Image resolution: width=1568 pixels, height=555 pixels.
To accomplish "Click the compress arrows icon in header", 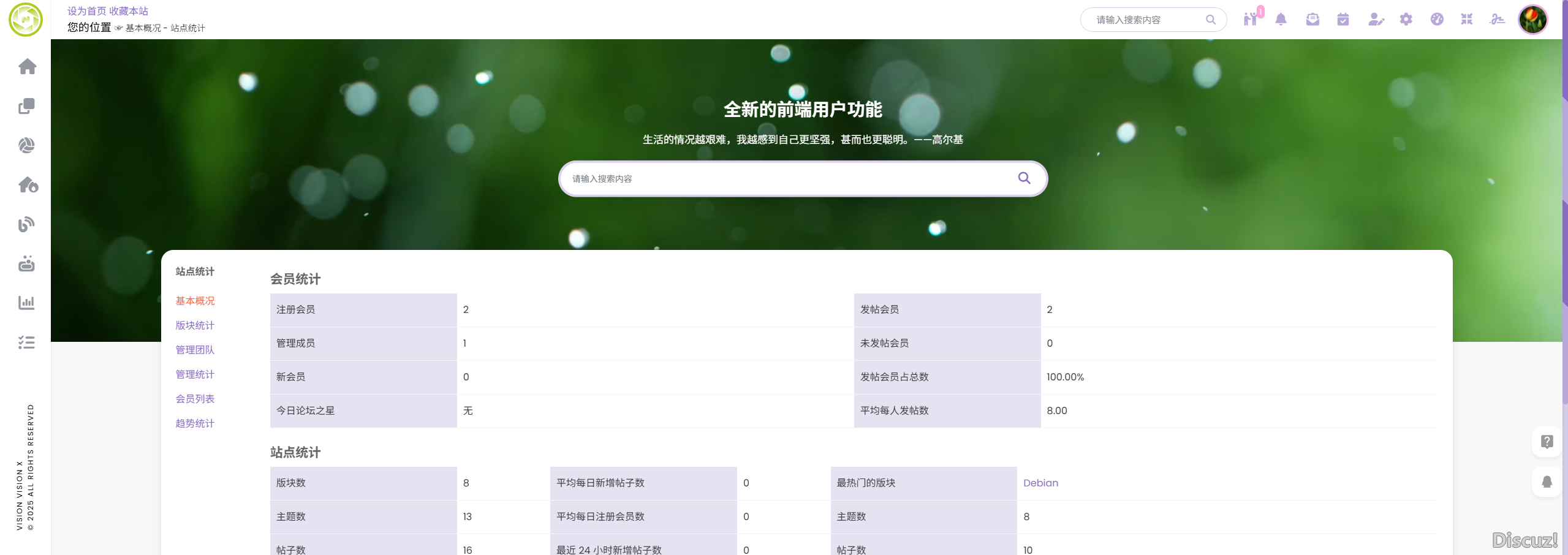I will pos(1466,20).
